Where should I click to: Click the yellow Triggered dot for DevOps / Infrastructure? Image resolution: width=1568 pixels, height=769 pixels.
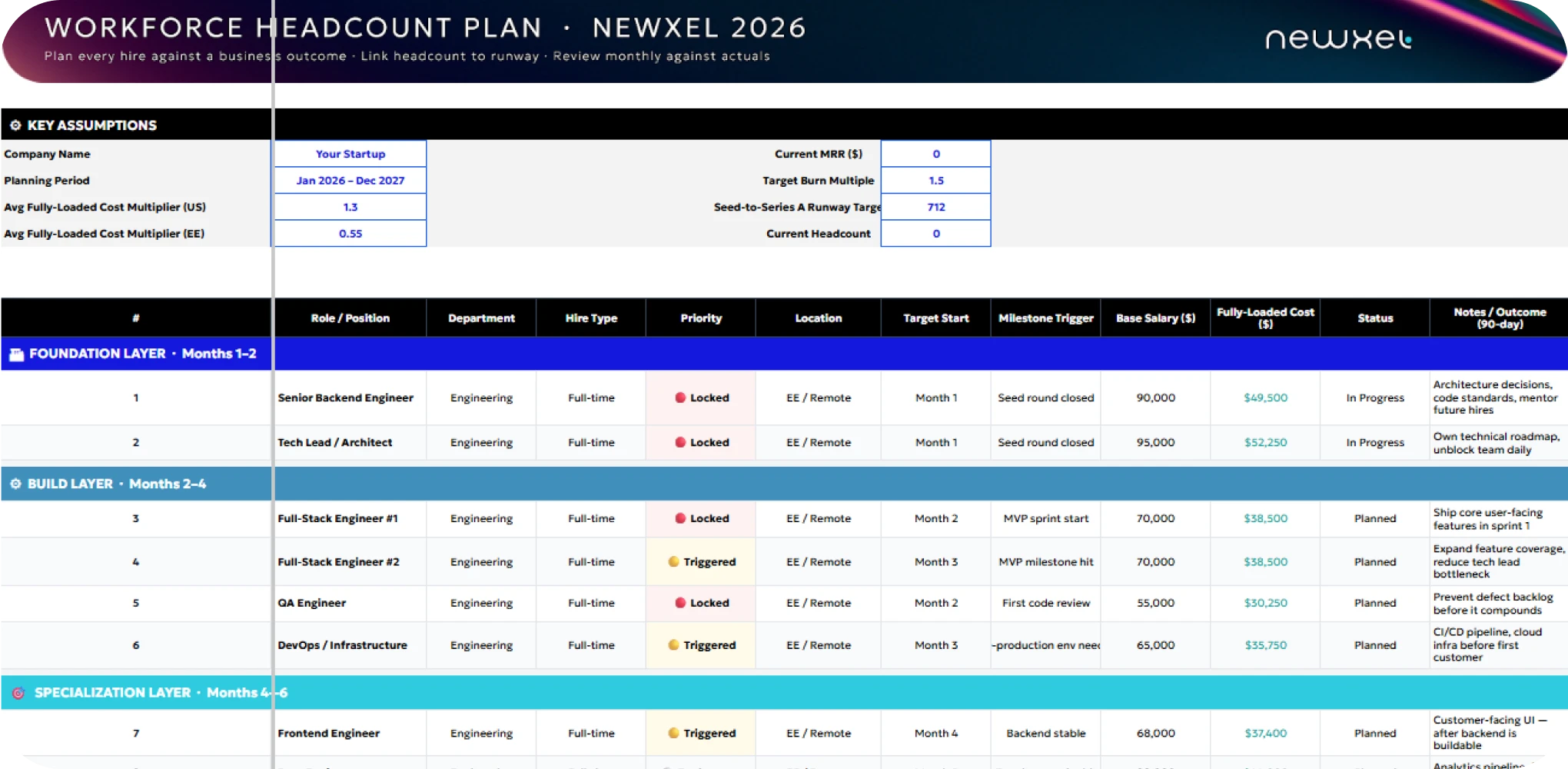(673, 644)
